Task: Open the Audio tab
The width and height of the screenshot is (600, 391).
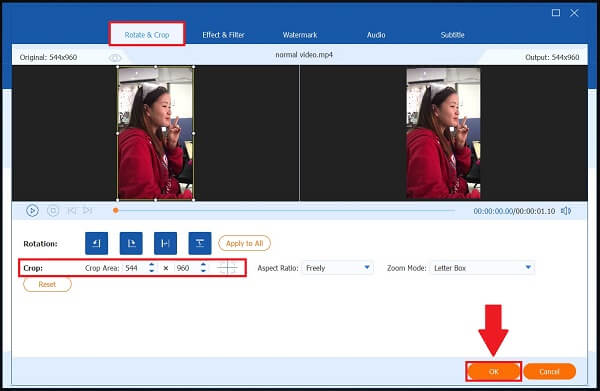Action: click(376, 35)
